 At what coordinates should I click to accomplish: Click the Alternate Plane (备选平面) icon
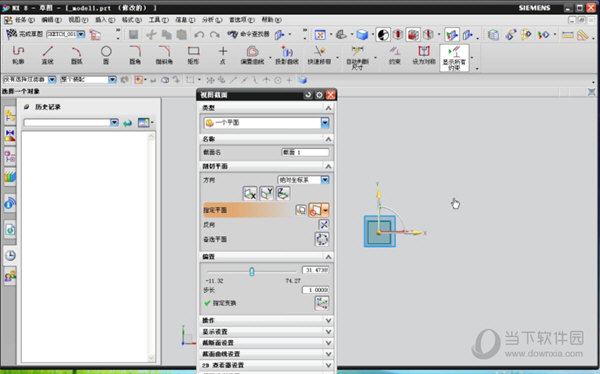coord(322,239)
